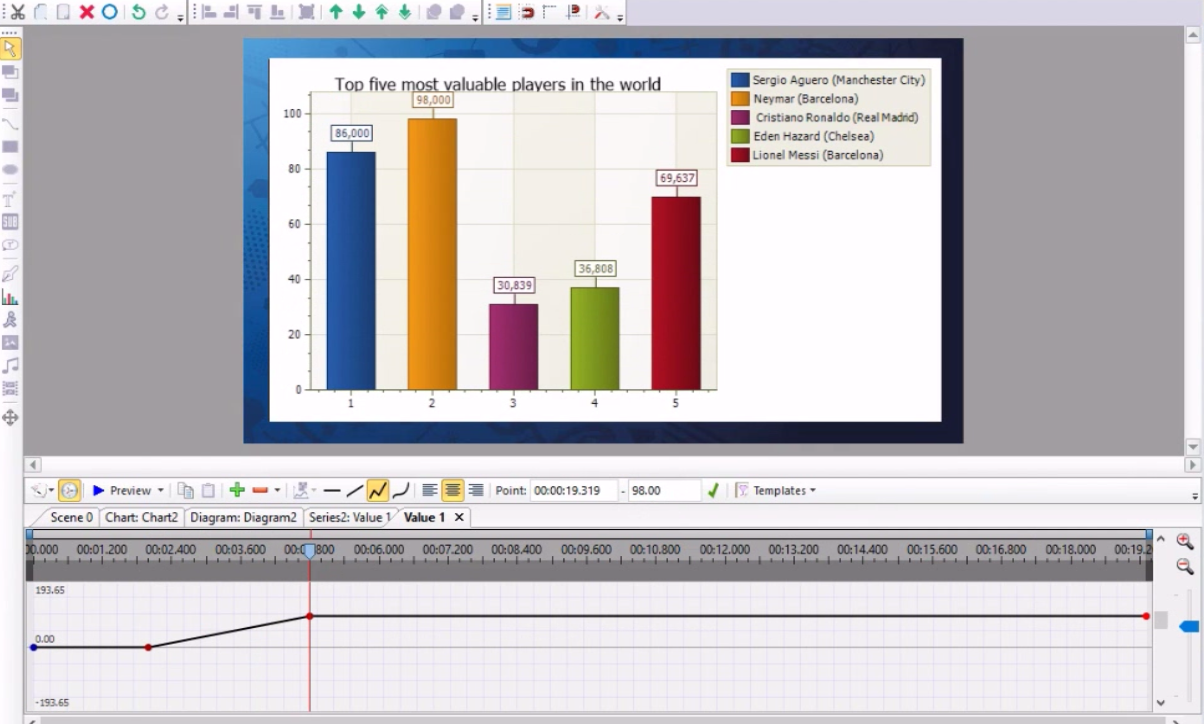The height and width of the screenshot is (724, 1204).
Task: Toggle the highlighted align center button
Action: click(x=453, y=490)
